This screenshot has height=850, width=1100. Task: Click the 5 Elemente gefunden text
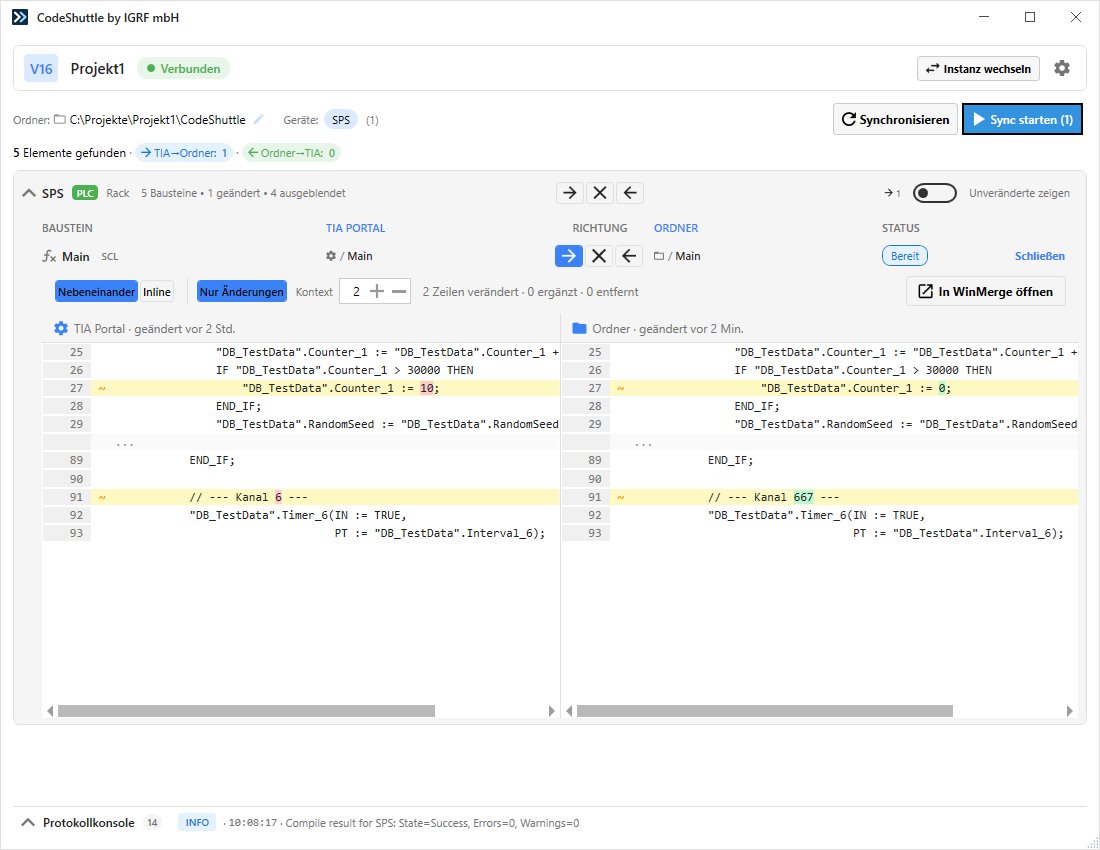69,152
